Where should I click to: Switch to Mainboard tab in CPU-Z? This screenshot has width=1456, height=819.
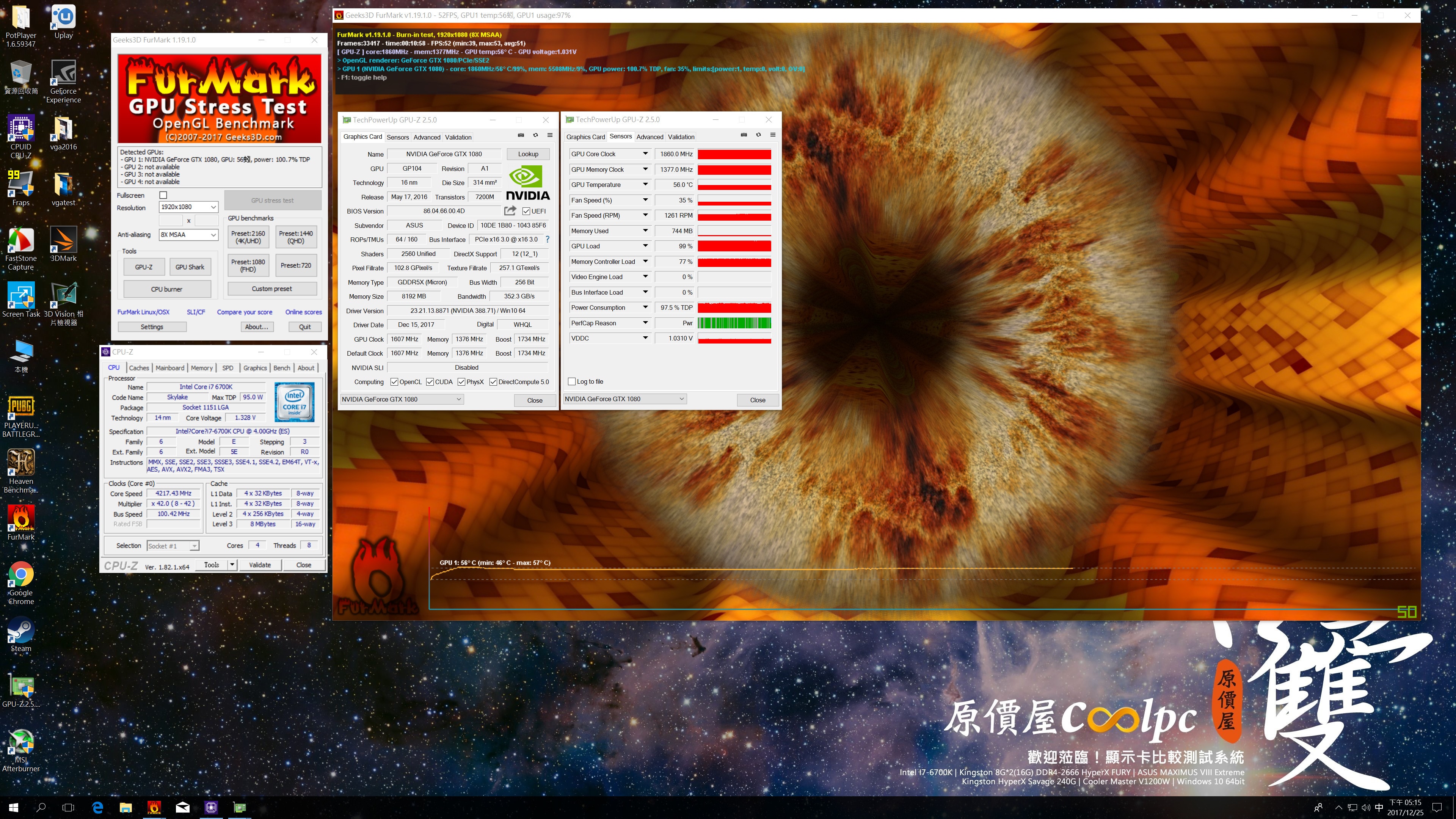(x=169, y=368)
